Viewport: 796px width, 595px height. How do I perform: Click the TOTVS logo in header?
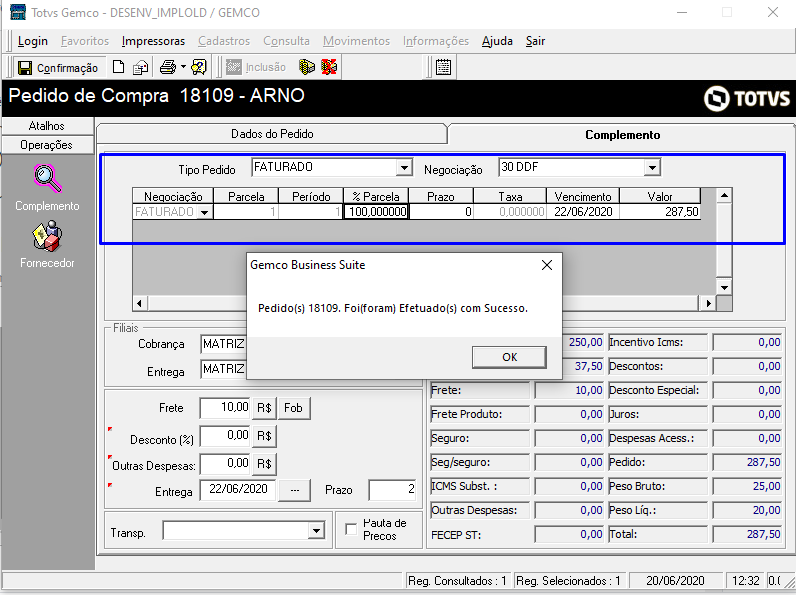pyautogui.click(x=747, y=98)
